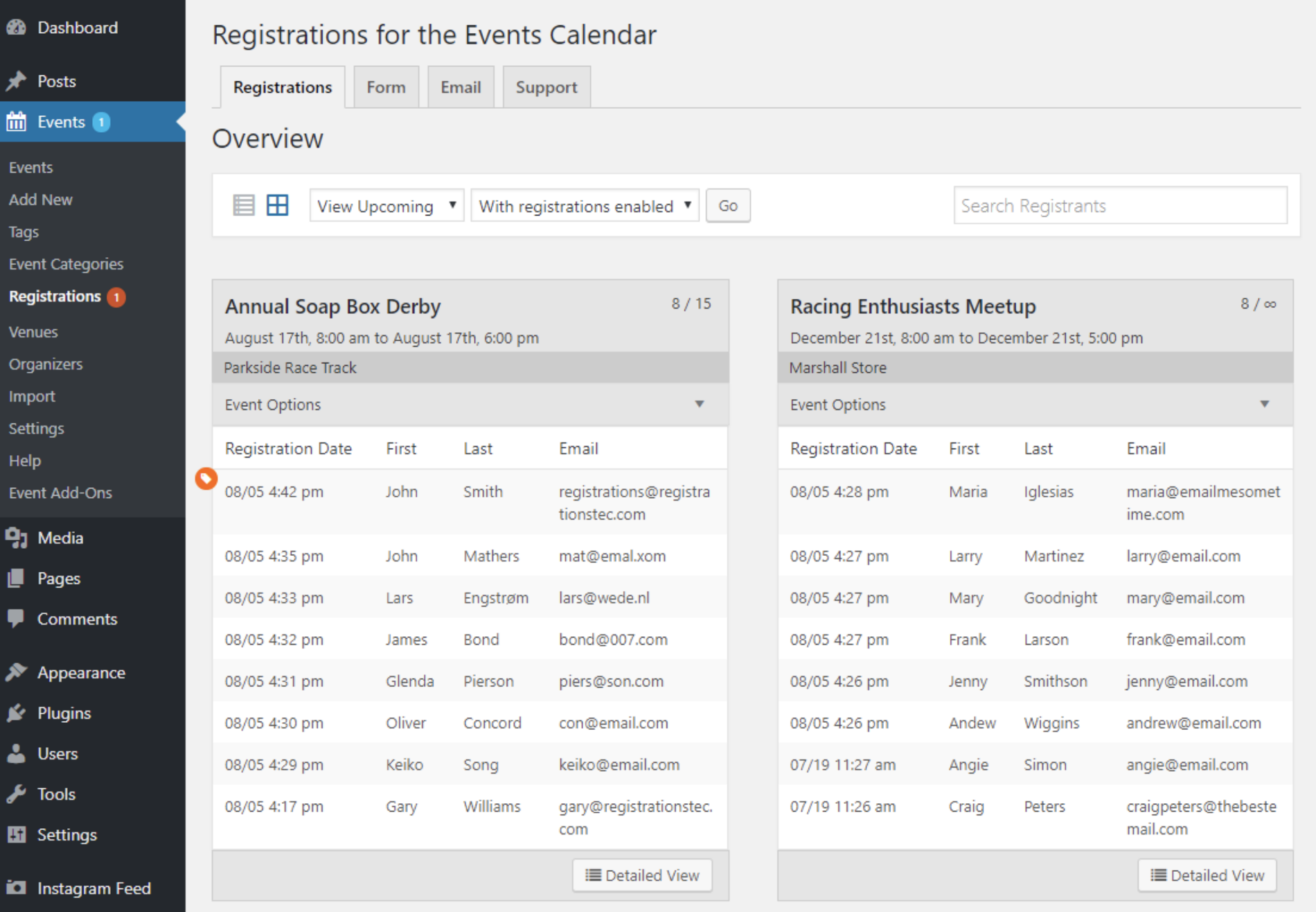Click the Go button to apply filters
1316x912 pixels.
tap(727, 206)
